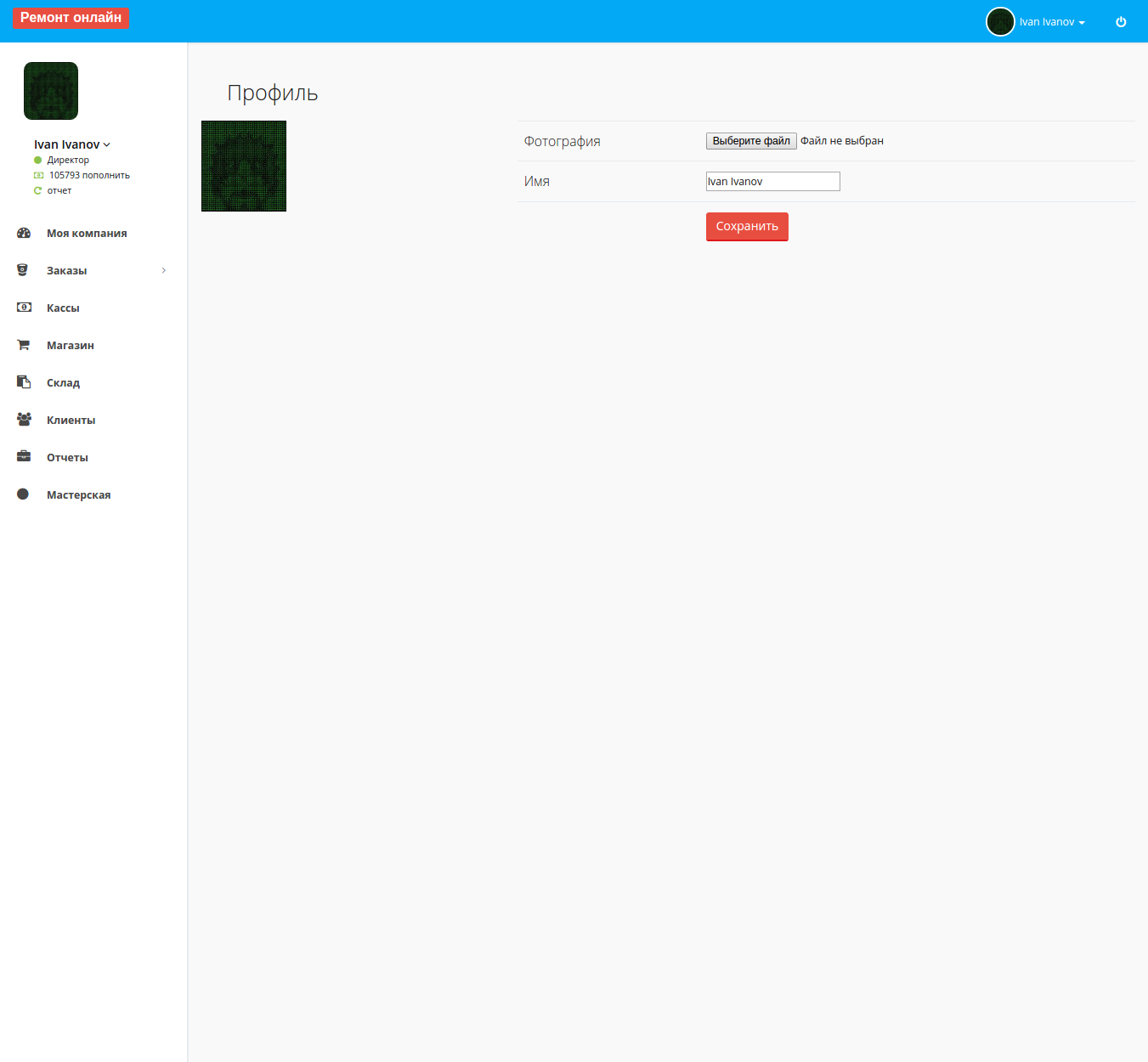This screenshot has height=1062, width=1148.
Task: Open the Магазин section
Action: 71,345
